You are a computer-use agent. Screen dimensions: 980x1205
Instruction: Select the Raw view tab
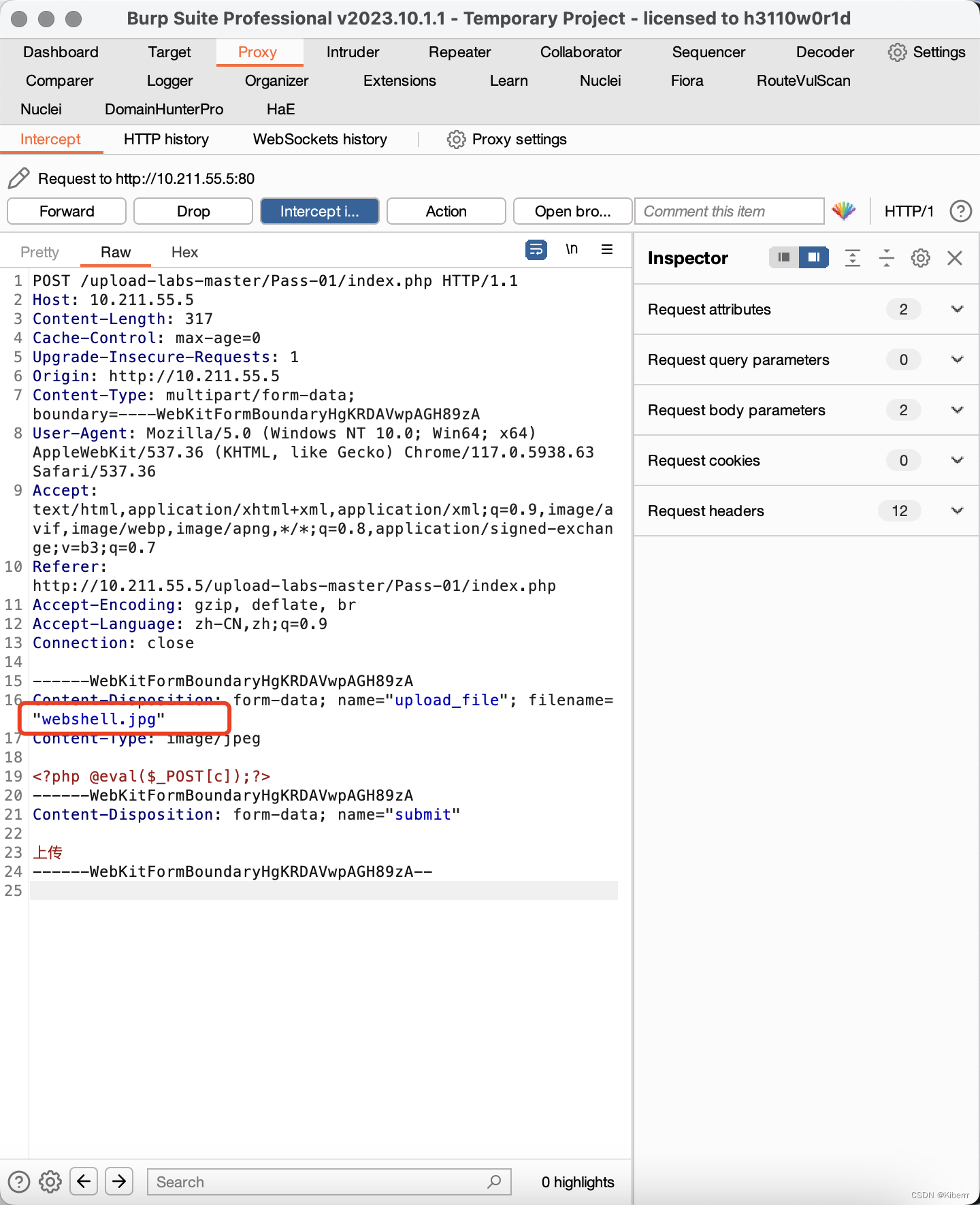(116, 252)
